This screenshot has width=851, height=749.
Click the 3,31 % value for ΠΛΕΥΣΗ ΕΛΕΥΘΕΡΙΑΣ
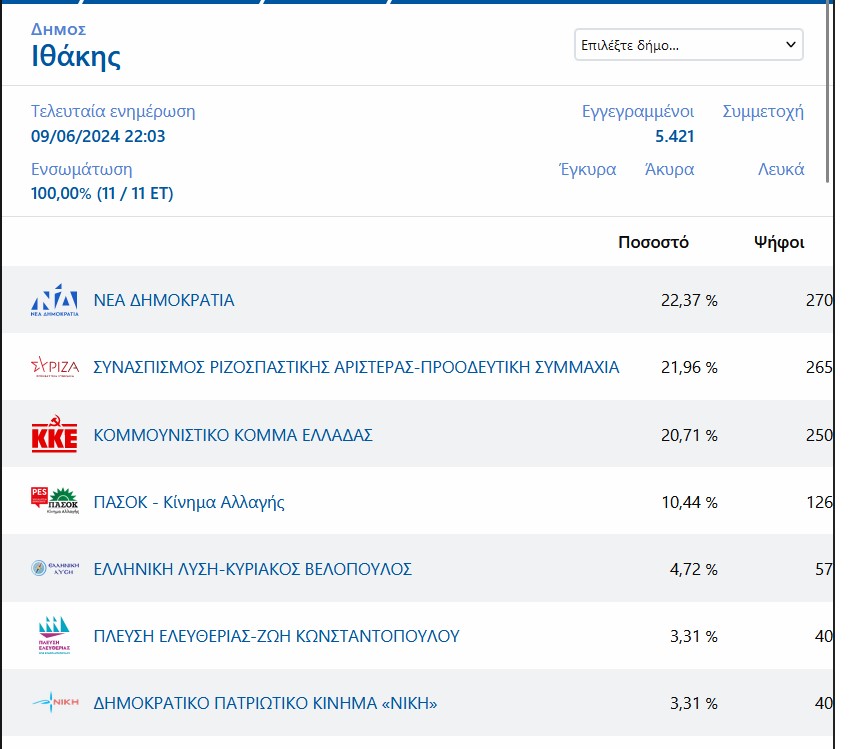[x=694, y=636]
